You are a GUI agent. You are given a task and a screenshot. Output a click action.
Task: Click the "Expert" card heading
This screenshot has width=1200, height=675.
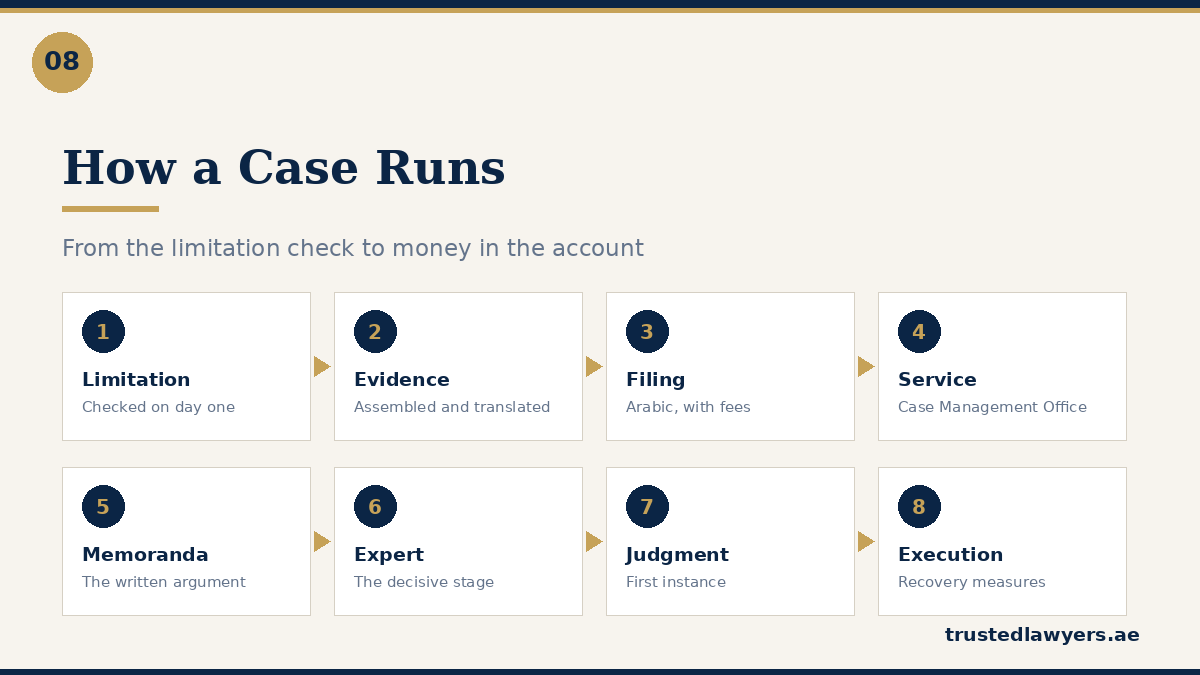(389, 555)
